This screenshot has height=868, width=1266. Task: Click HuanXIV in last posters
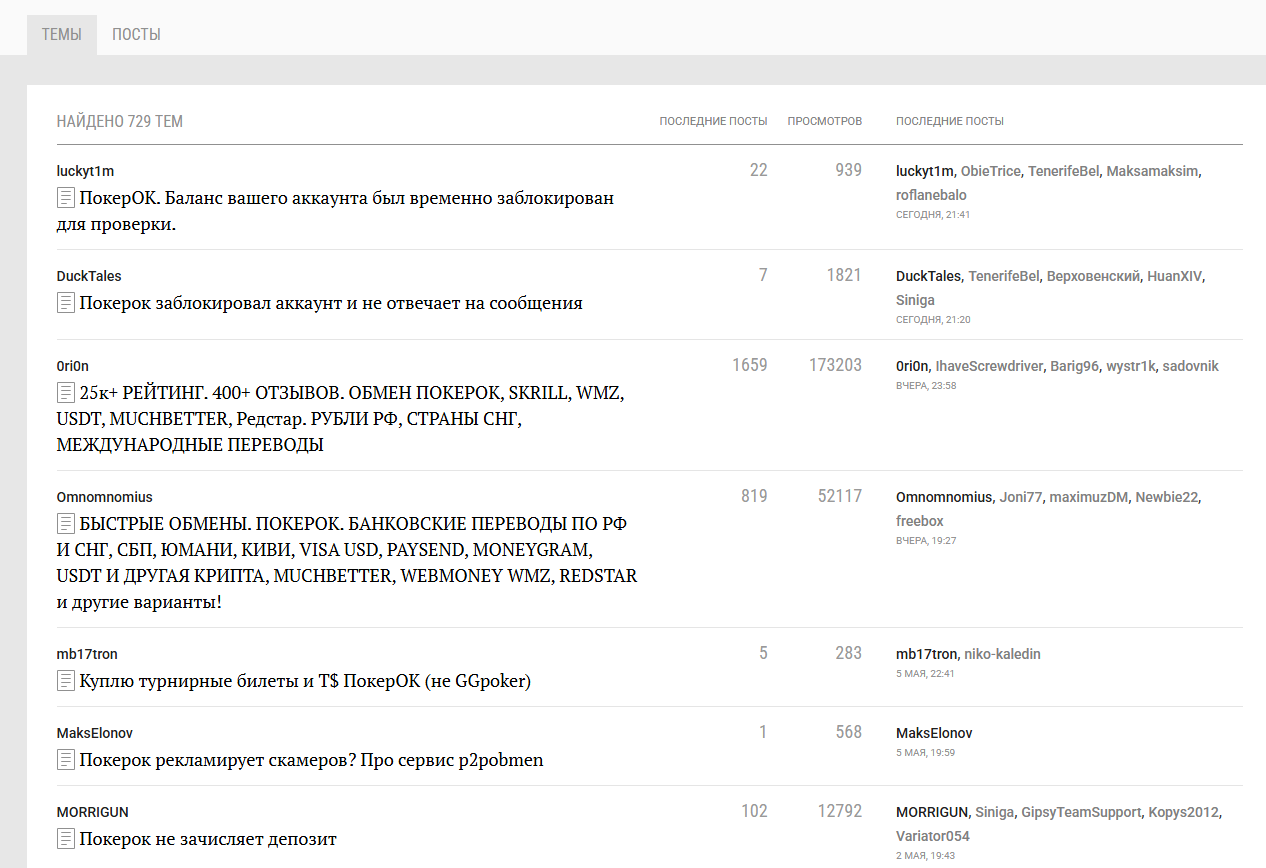[1175, 276]
